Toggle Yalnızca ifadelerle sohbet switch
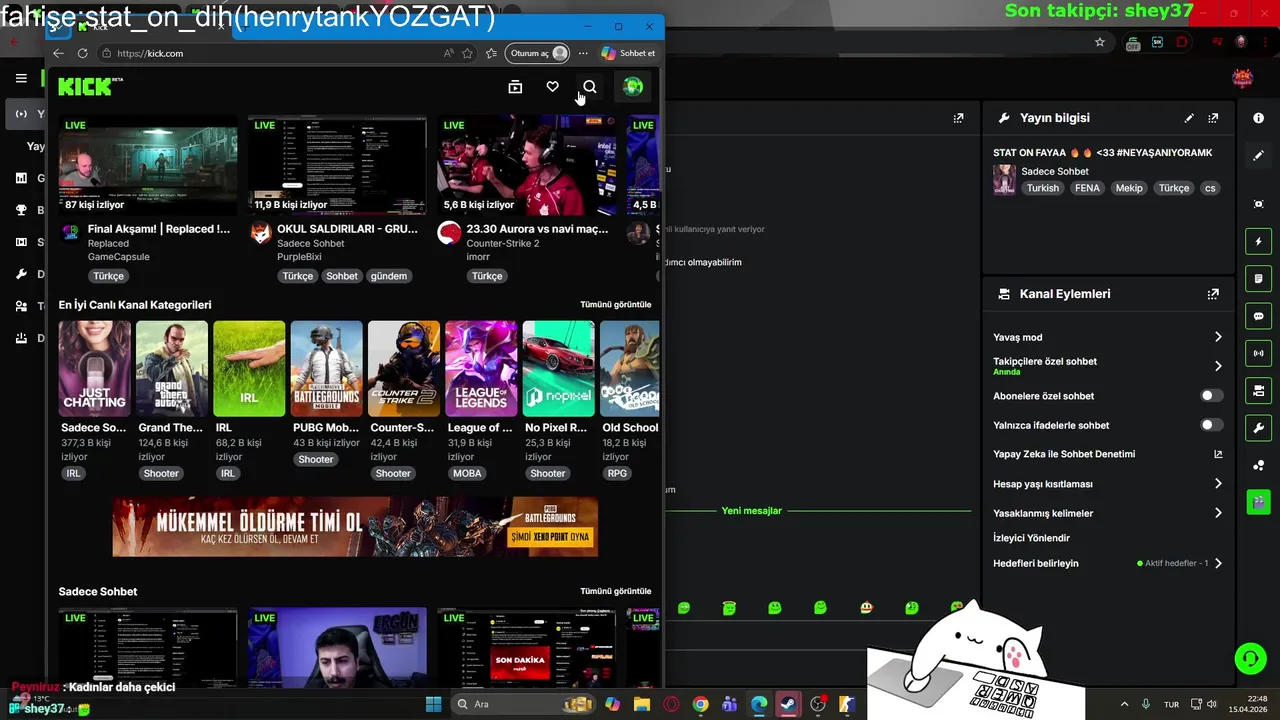This screenshot has width=1280, height=720. click(1211, 425)
